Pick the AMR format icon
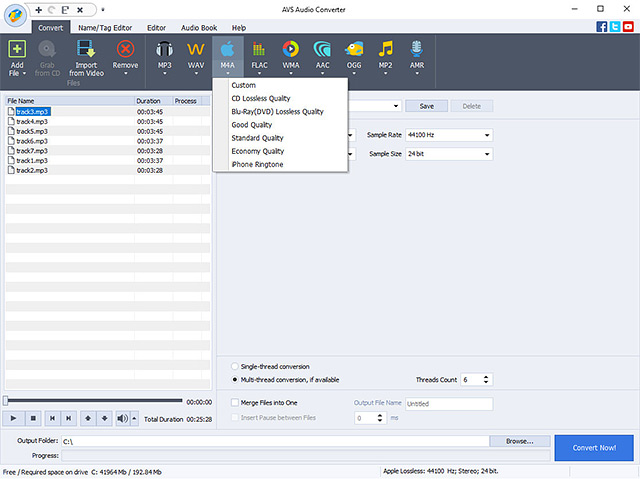 [417, 55]
